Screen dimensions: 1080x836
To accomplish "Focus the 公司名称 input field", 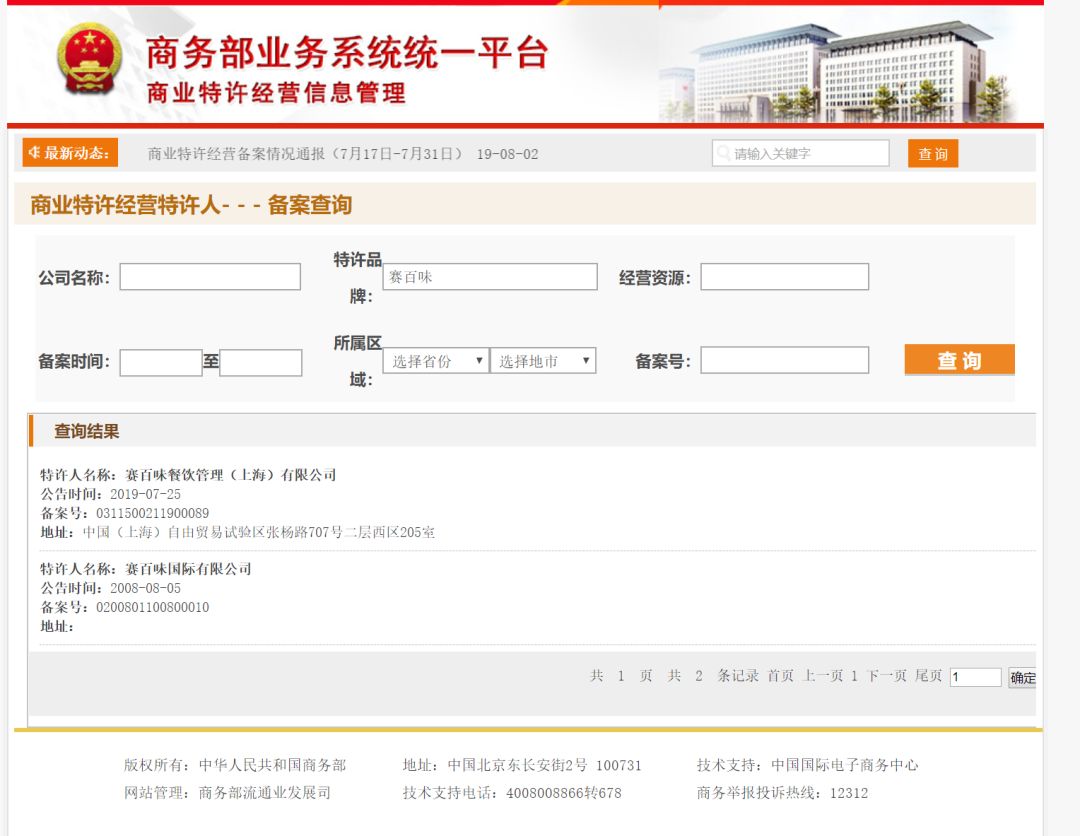I will coord(210,277).
